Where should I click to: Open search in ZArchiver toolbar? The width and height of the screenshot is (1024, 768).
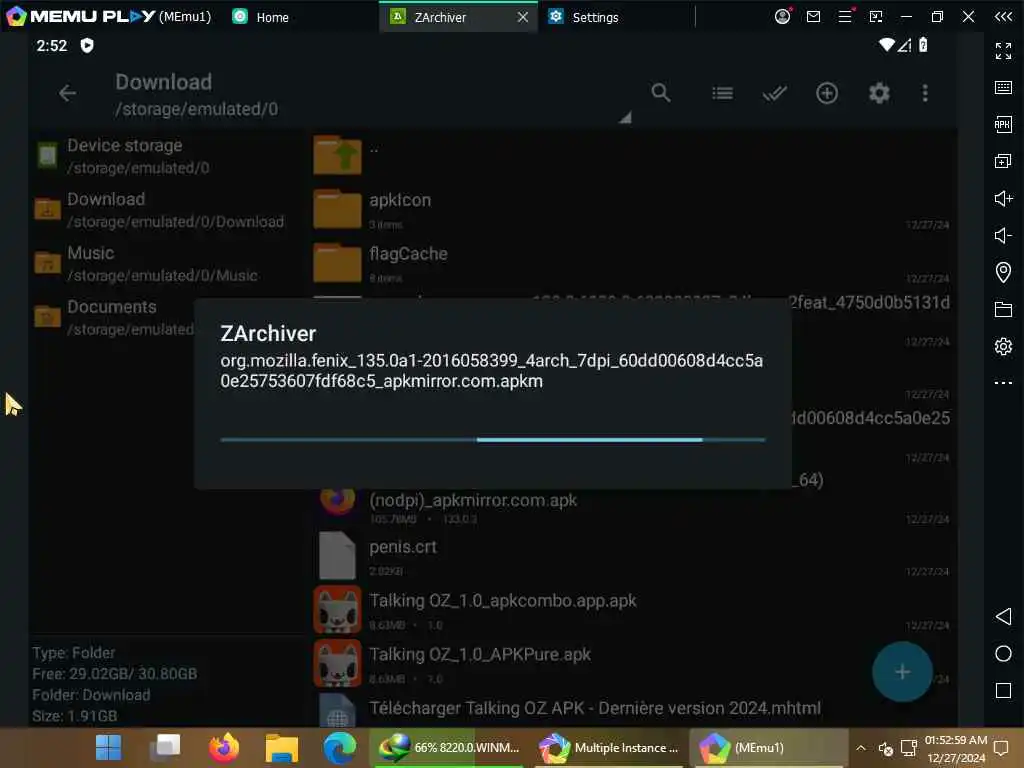click(x=661, y=93)
